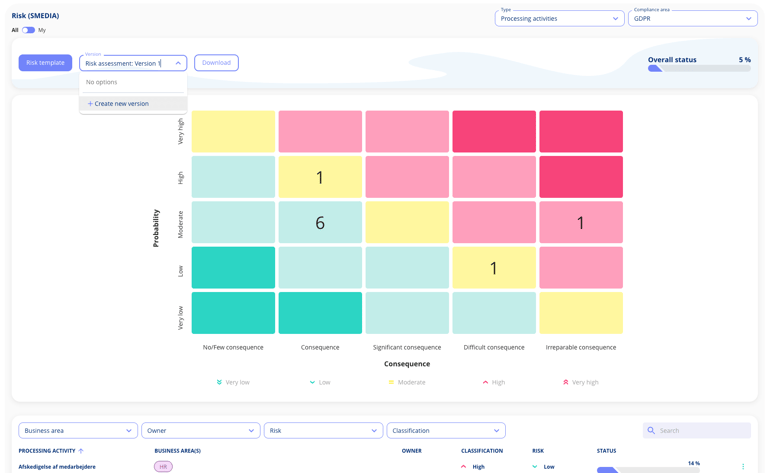Open the Version dropdown field
This screenshot has width=767, height=473.
(x=133, y=63)
